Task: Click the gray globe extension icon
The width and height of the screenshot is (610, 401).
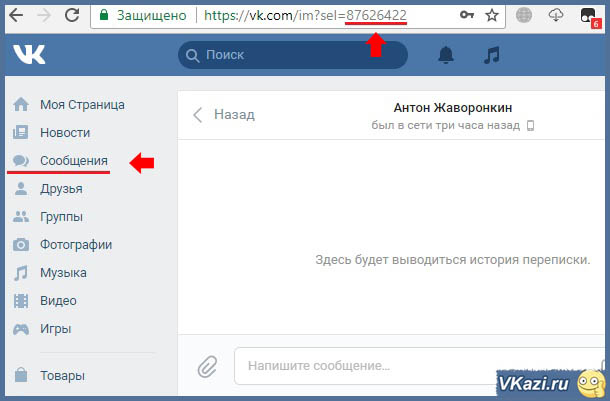Action: [x=524, y=15]
